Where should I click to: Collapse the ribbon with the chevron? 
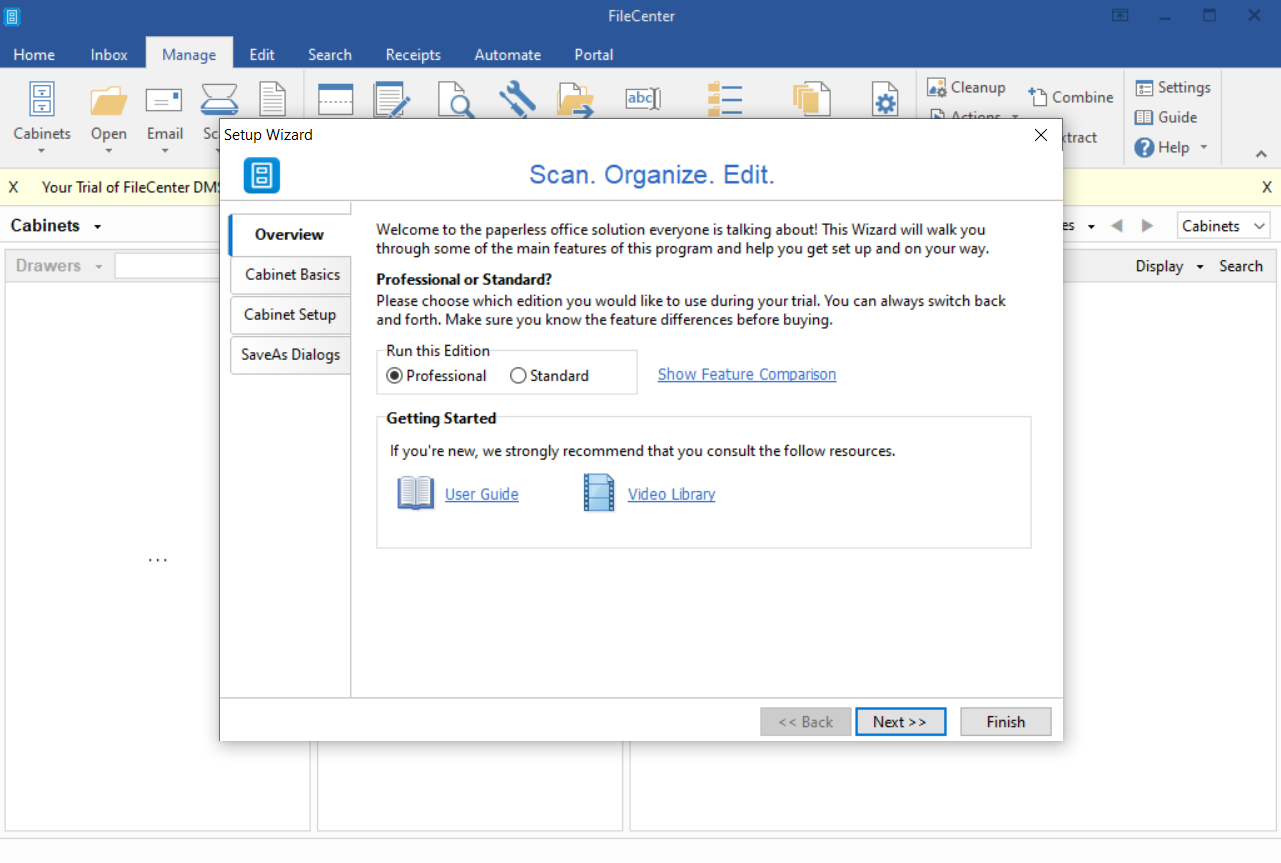[1261, 154]
